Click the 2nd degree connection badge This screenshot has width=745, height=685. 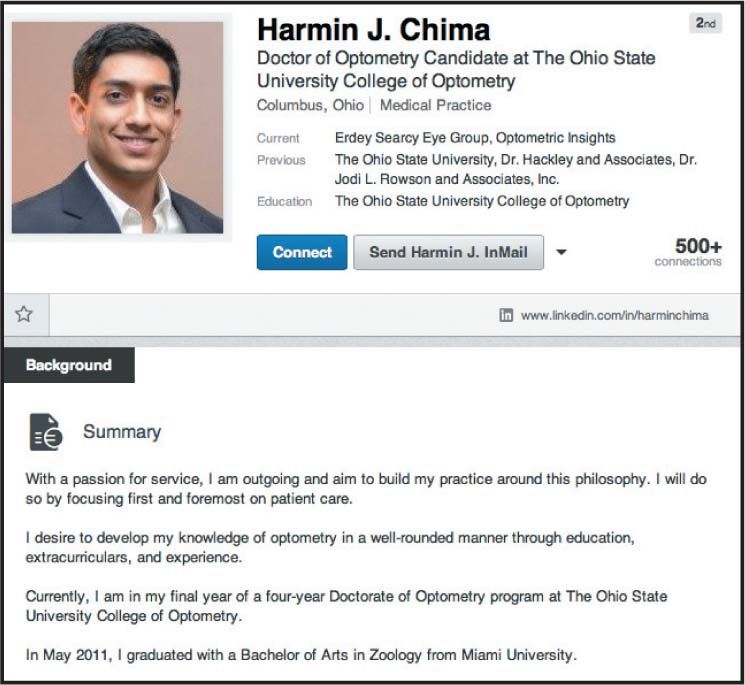tap(706, 23)
